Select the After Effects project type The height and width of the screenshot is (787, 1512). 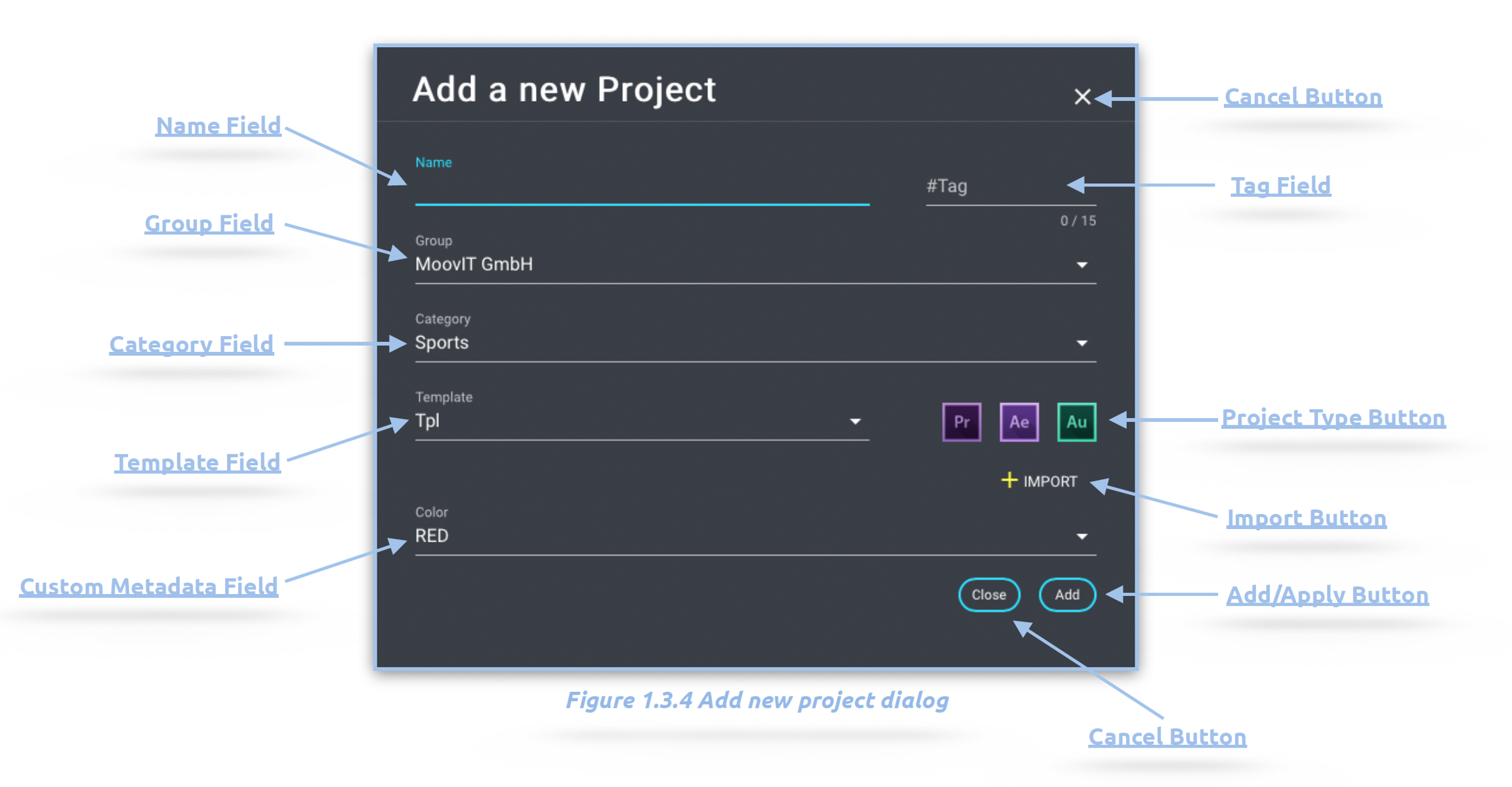pyautogui.click(x=1018, y=421)
